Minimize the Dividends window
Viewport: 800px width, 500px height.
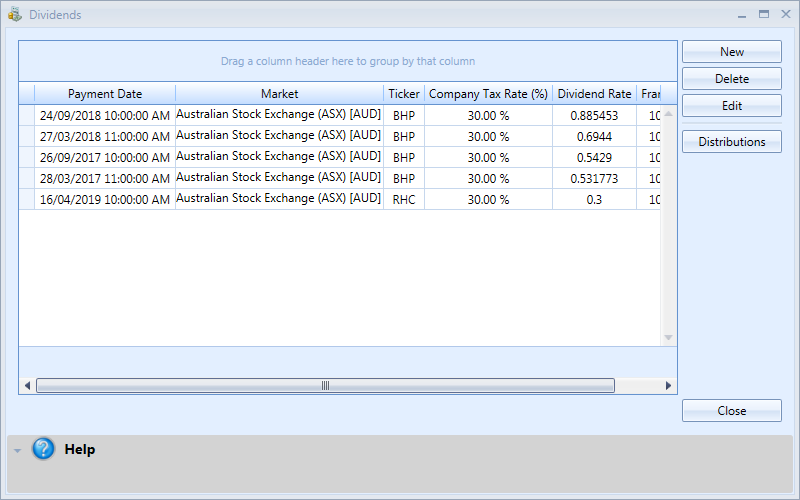point(742,15)
